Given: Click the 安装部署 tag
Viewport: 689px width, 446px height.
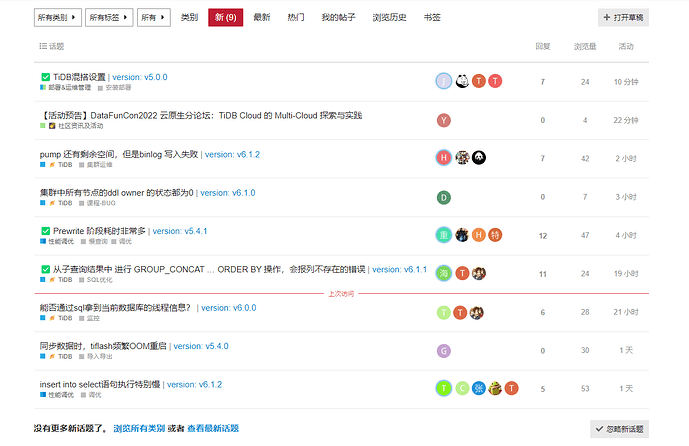Looking at the screenshot, I should [115, 88].
